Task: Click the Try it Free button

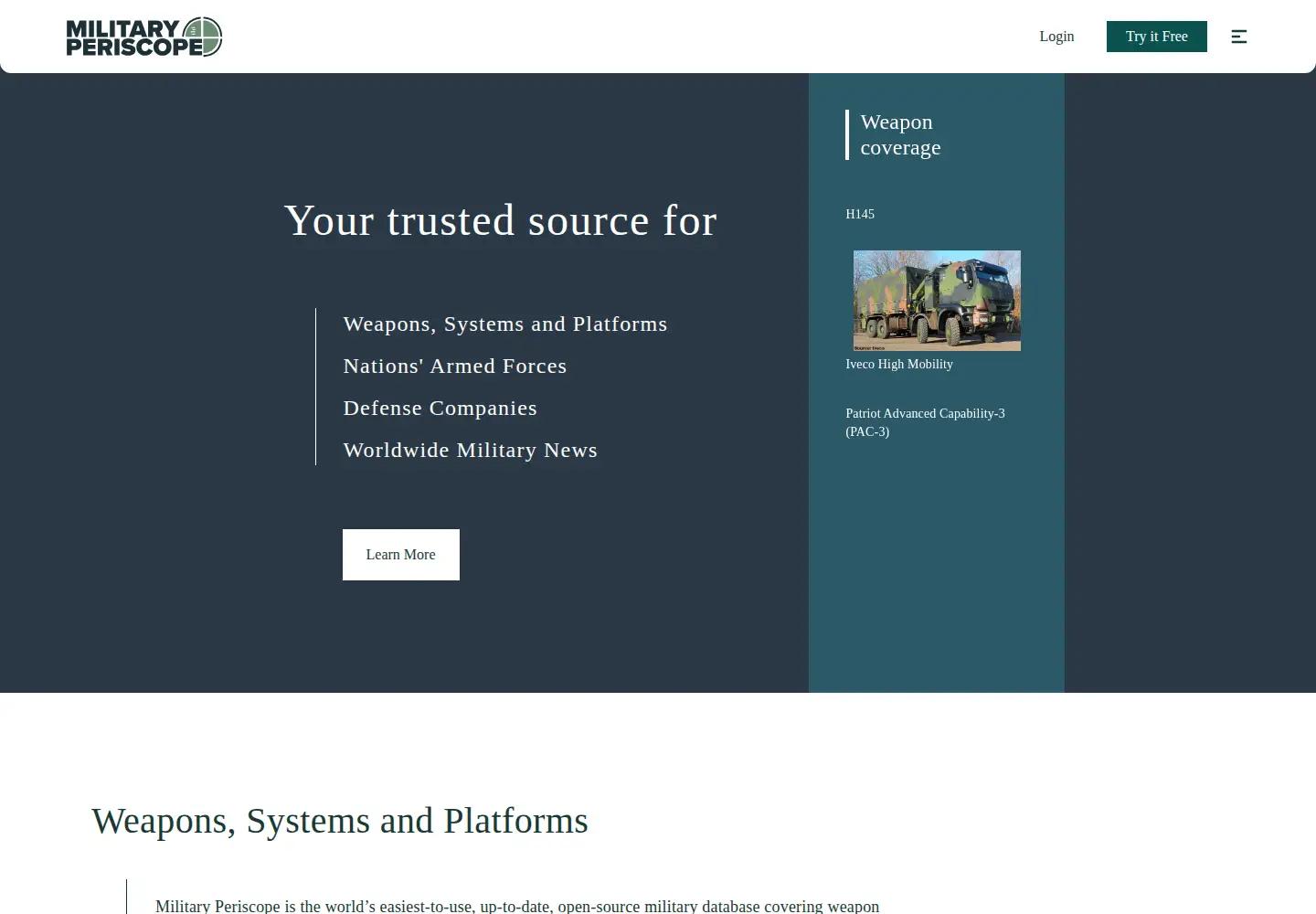Action: tap(1157, 37)
